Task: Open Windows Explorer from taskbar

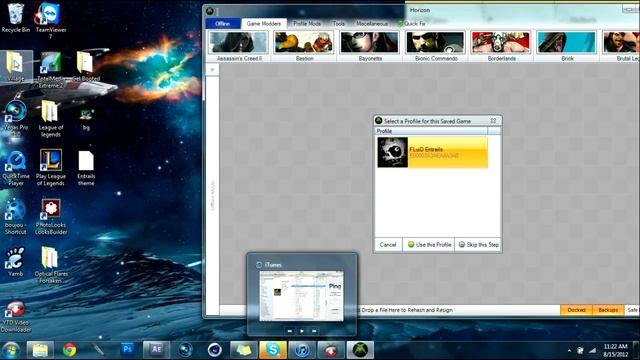Action: click(40, 350)
